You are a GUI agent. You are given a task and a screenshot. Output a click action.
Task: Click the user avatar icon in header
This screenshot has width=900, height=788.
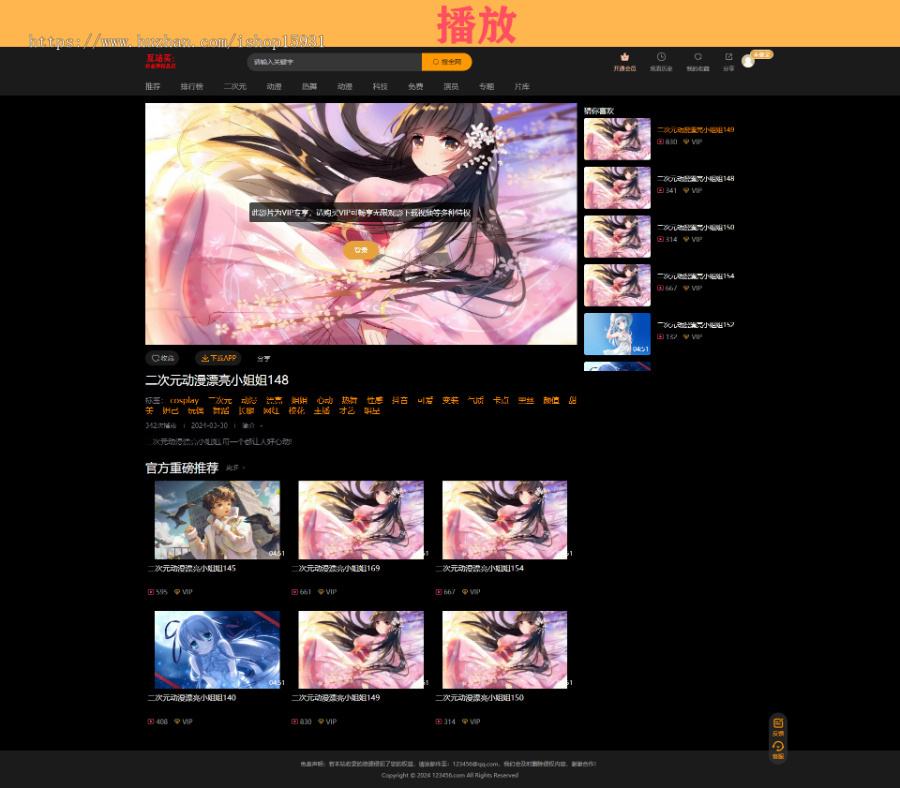748,61
